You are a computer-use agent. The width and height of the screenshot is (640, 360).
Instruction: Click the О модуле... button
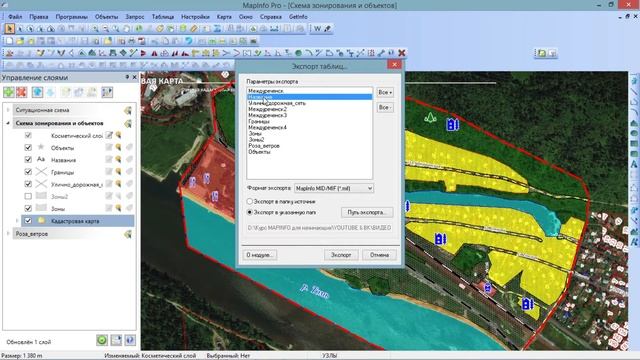coord(260,255)
